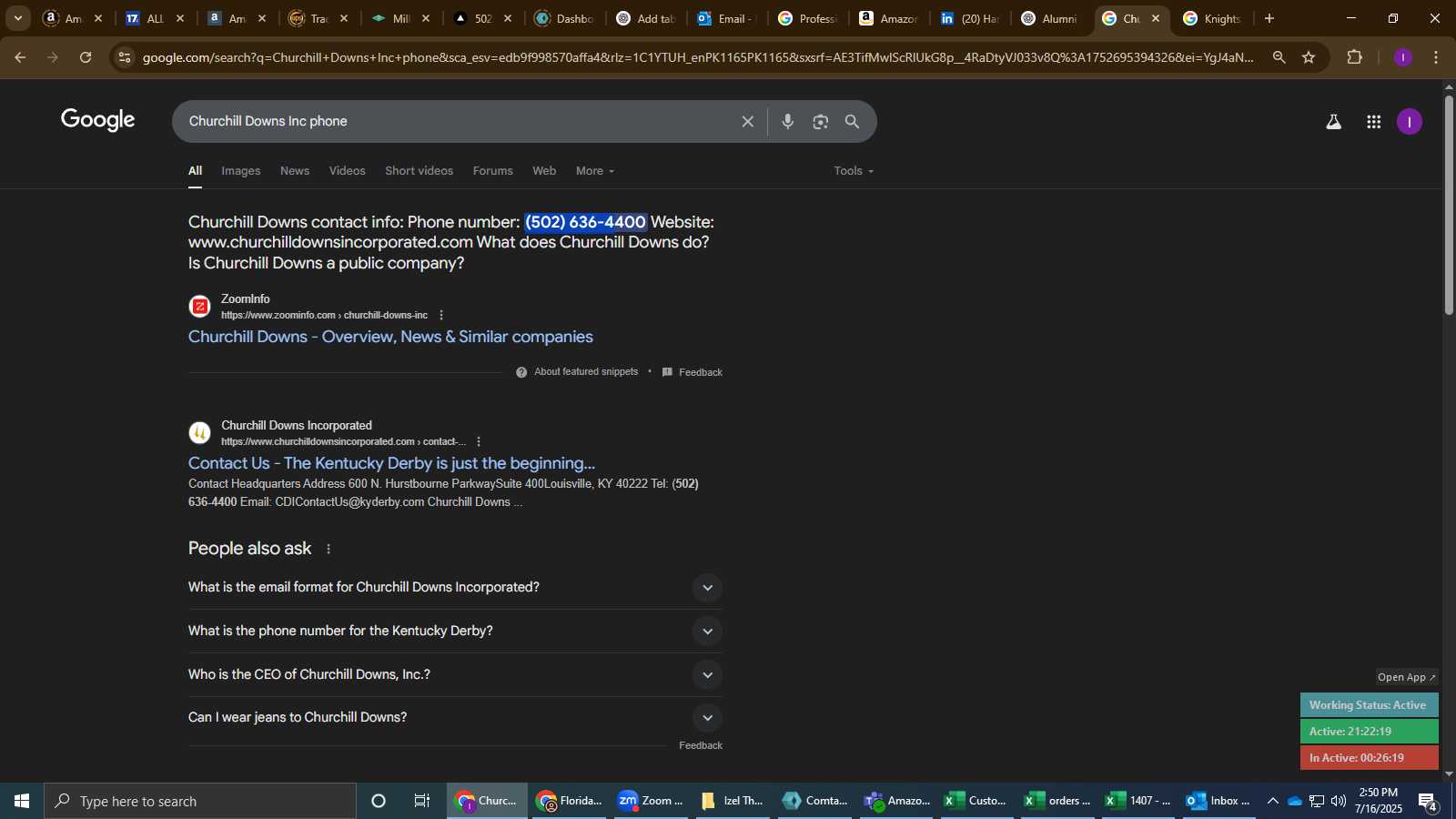Image resolution: width=1456 pixels, height=819 pixels.
Task: Switch to News results tab
Action: click(x=295, y=171)
